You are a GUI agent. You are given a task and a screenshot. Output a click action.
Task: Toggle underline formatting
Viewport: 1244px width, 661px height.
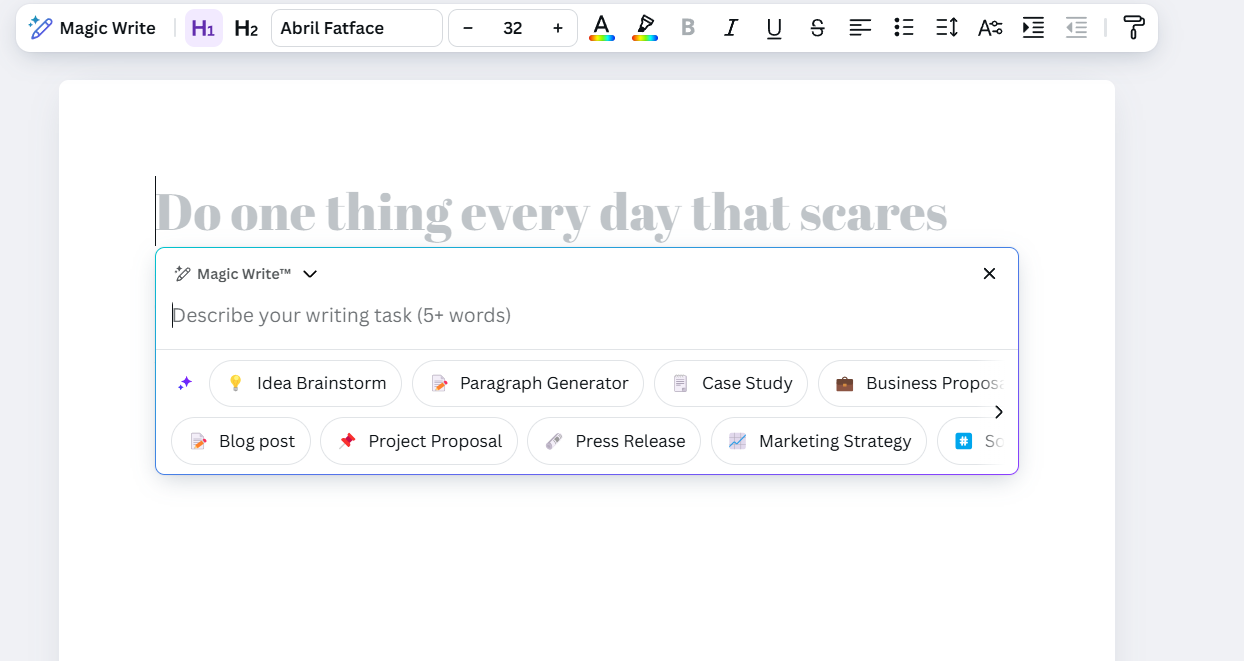774,28
